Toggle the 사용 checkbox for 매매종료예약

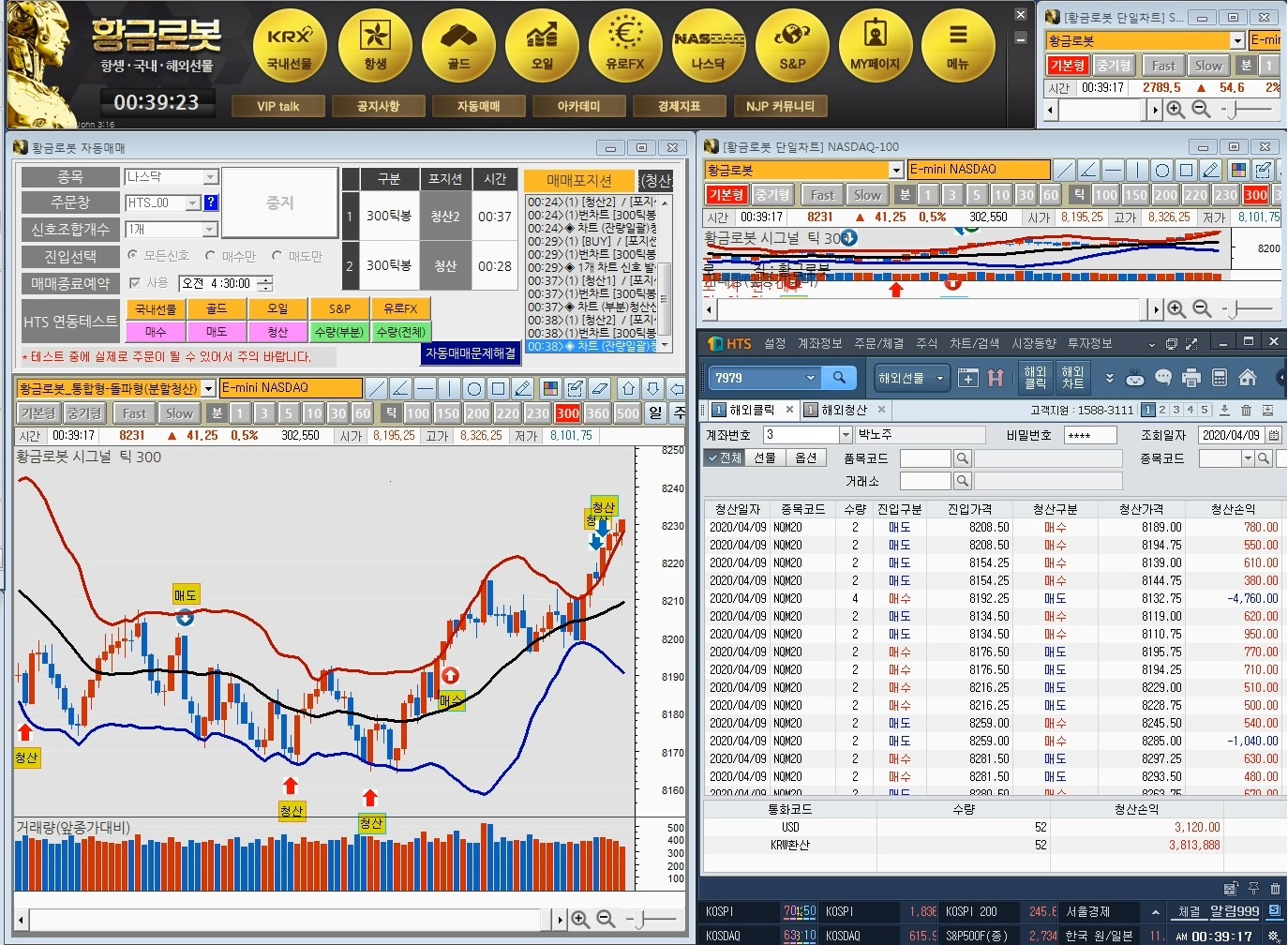click(135, 283)
